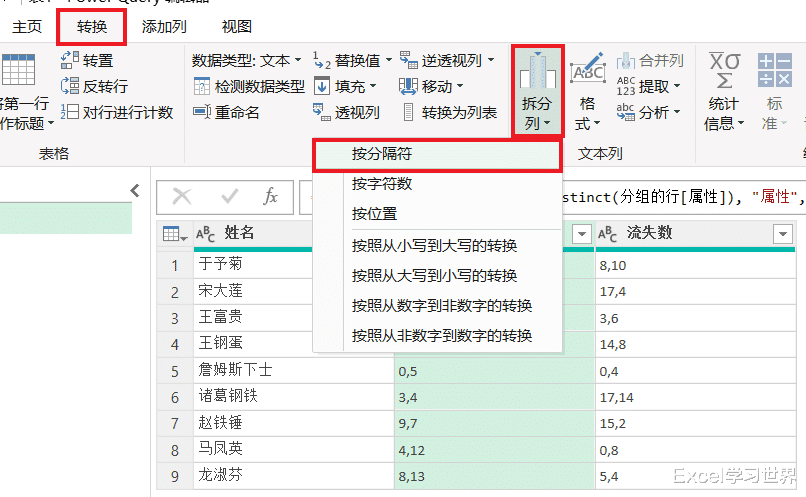Click the 填充 fill icon
Viewport: 806px width, 497px height.
[322, 86]
